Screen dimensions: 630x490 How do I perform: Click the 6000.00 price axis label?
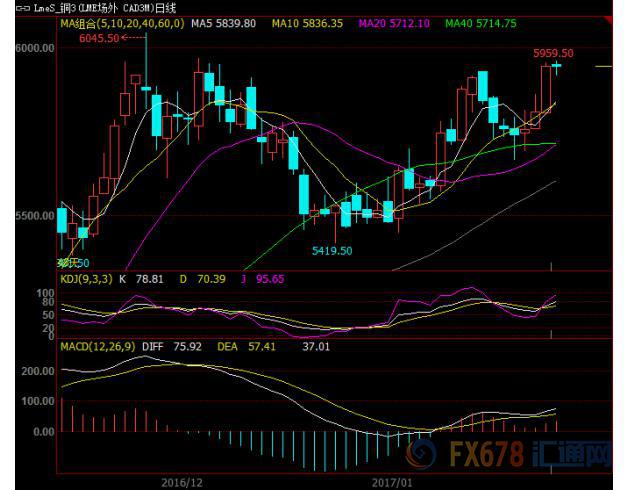click(x=35, y=48)
